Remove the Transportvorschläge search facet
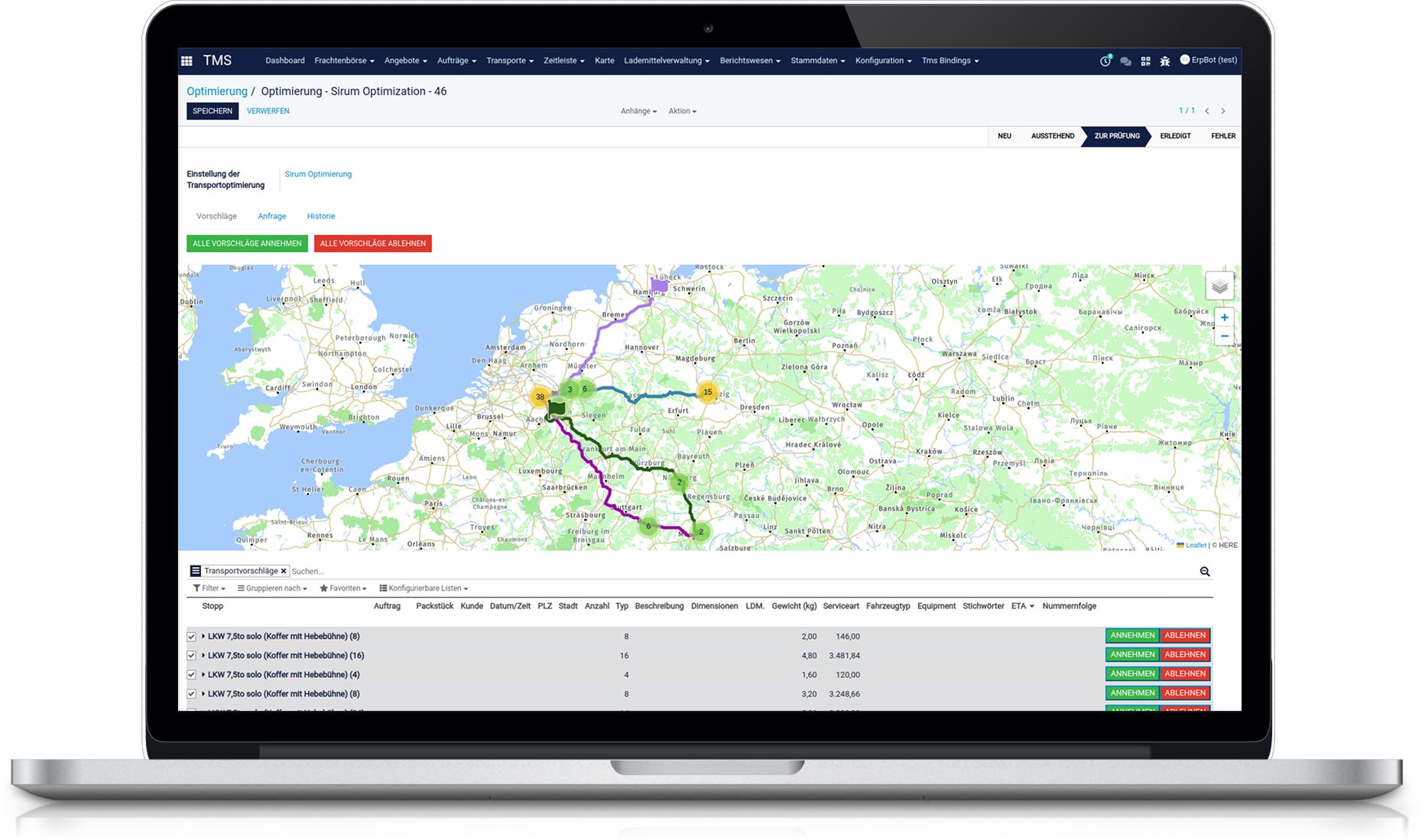 [x=284, y=571]
